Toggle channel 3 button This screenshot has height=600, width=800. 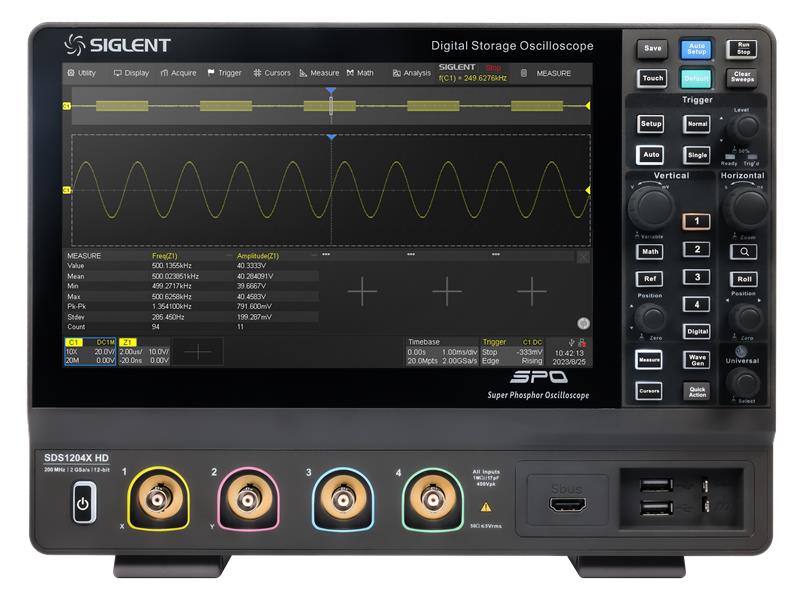coord(697,277)
